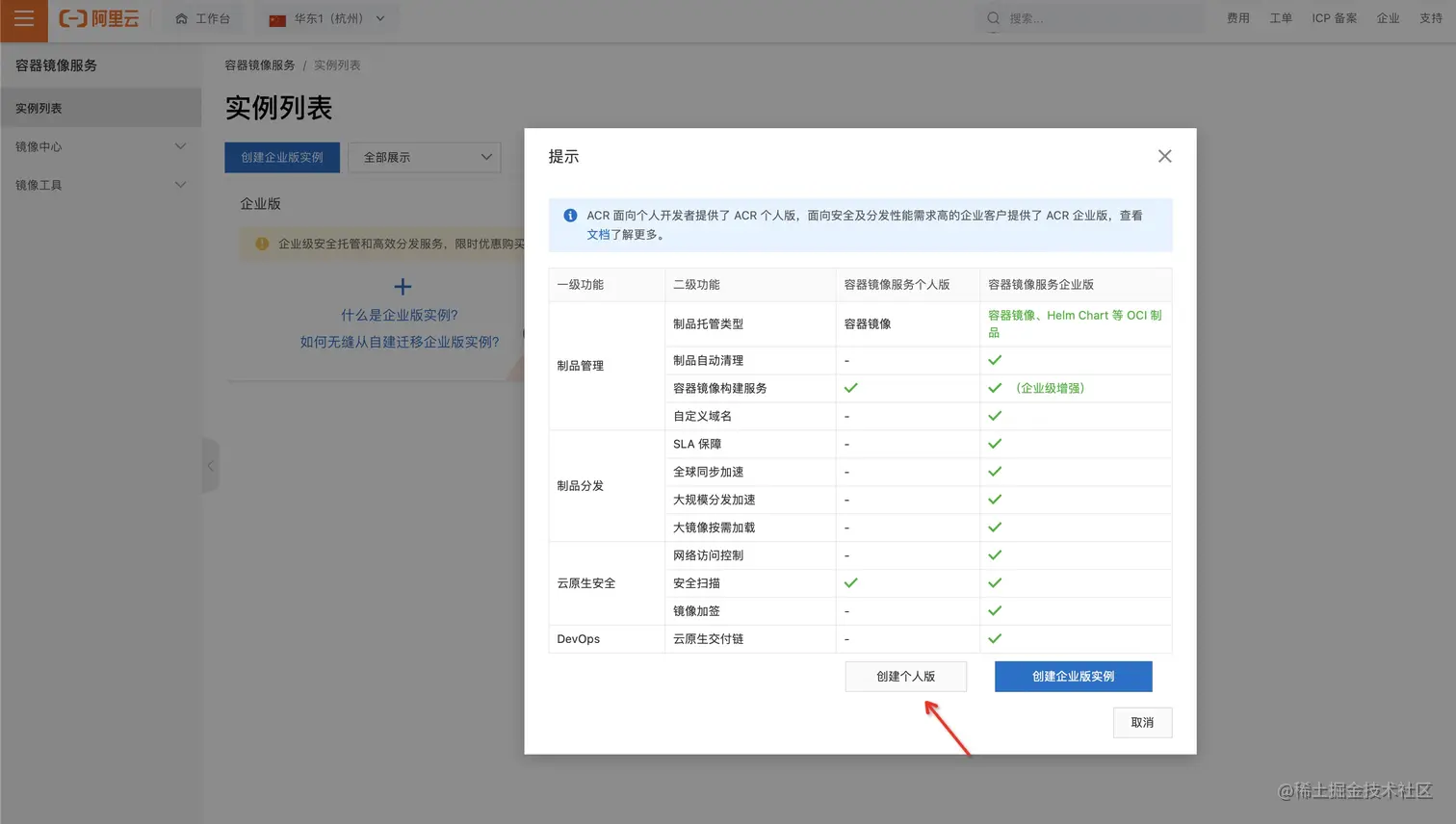
Task: Click 自定义域名 enterprise checkmark
Action: coord(995,416)
